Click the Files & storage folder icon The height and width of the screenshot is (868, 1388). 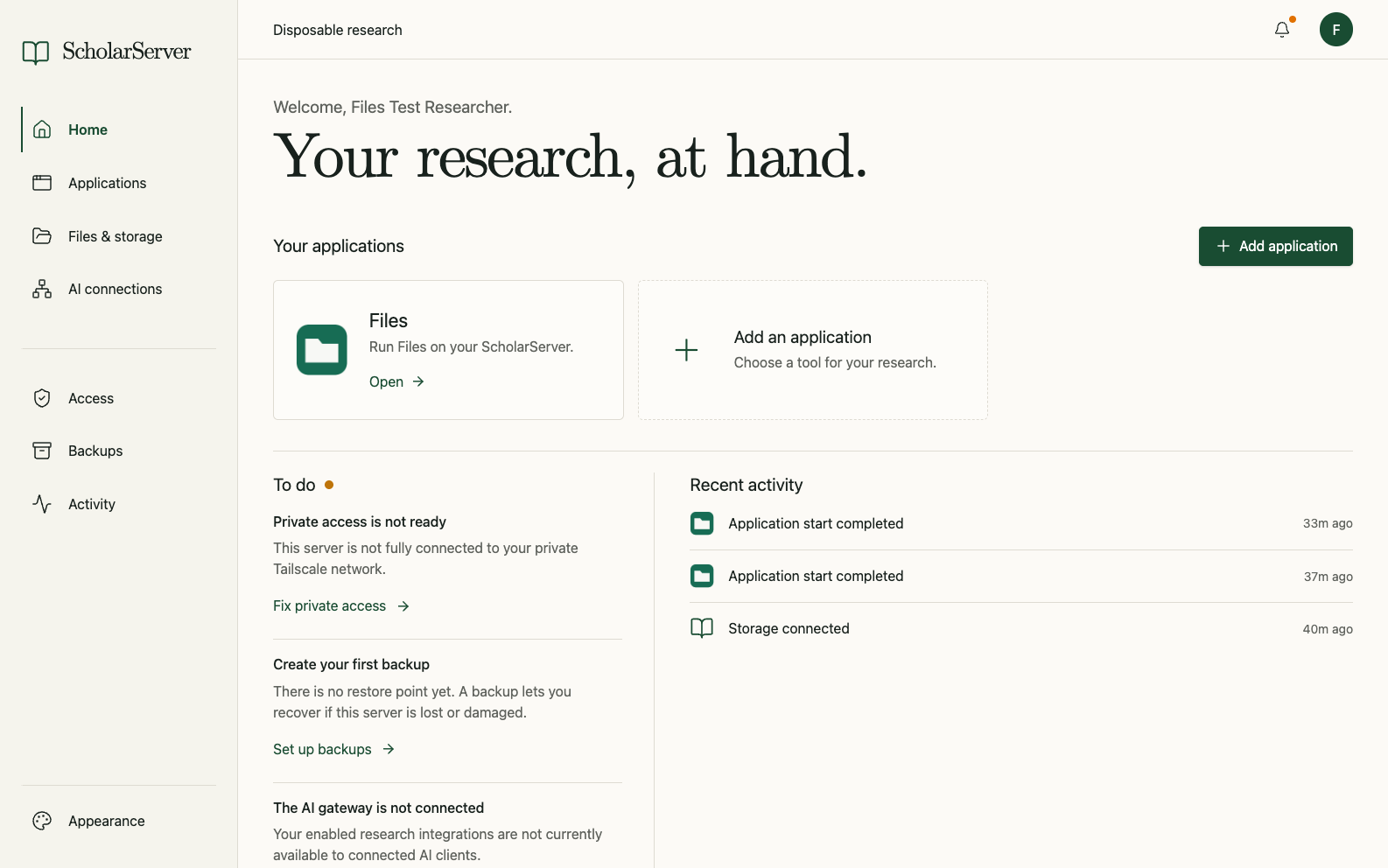[42, 236]
